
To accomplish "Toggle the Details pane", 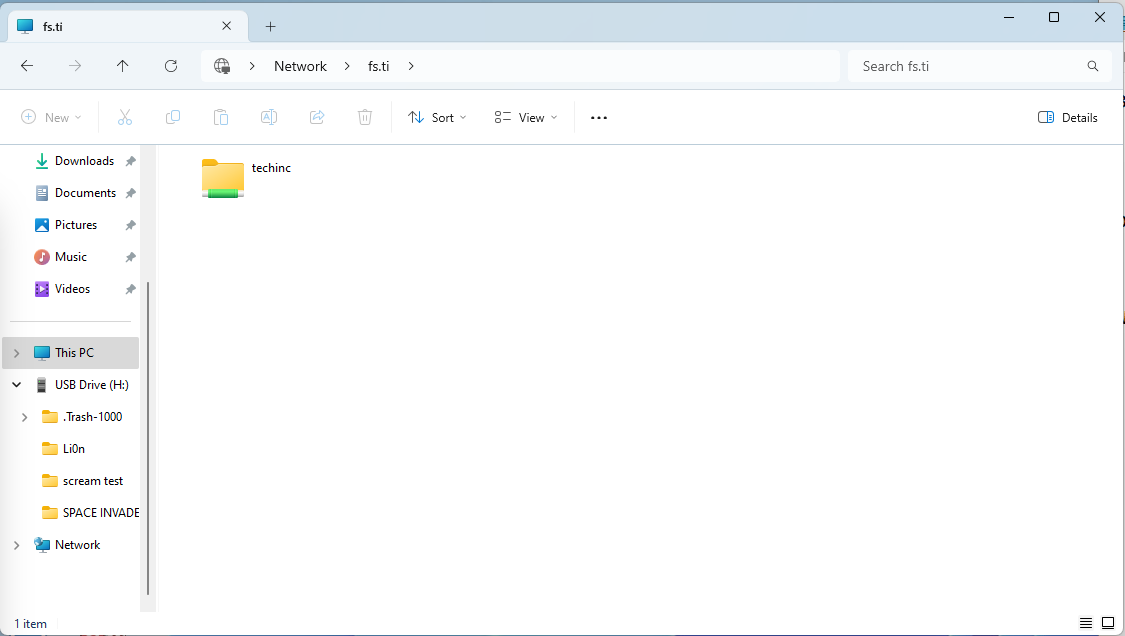I will tap(1068, 117).
